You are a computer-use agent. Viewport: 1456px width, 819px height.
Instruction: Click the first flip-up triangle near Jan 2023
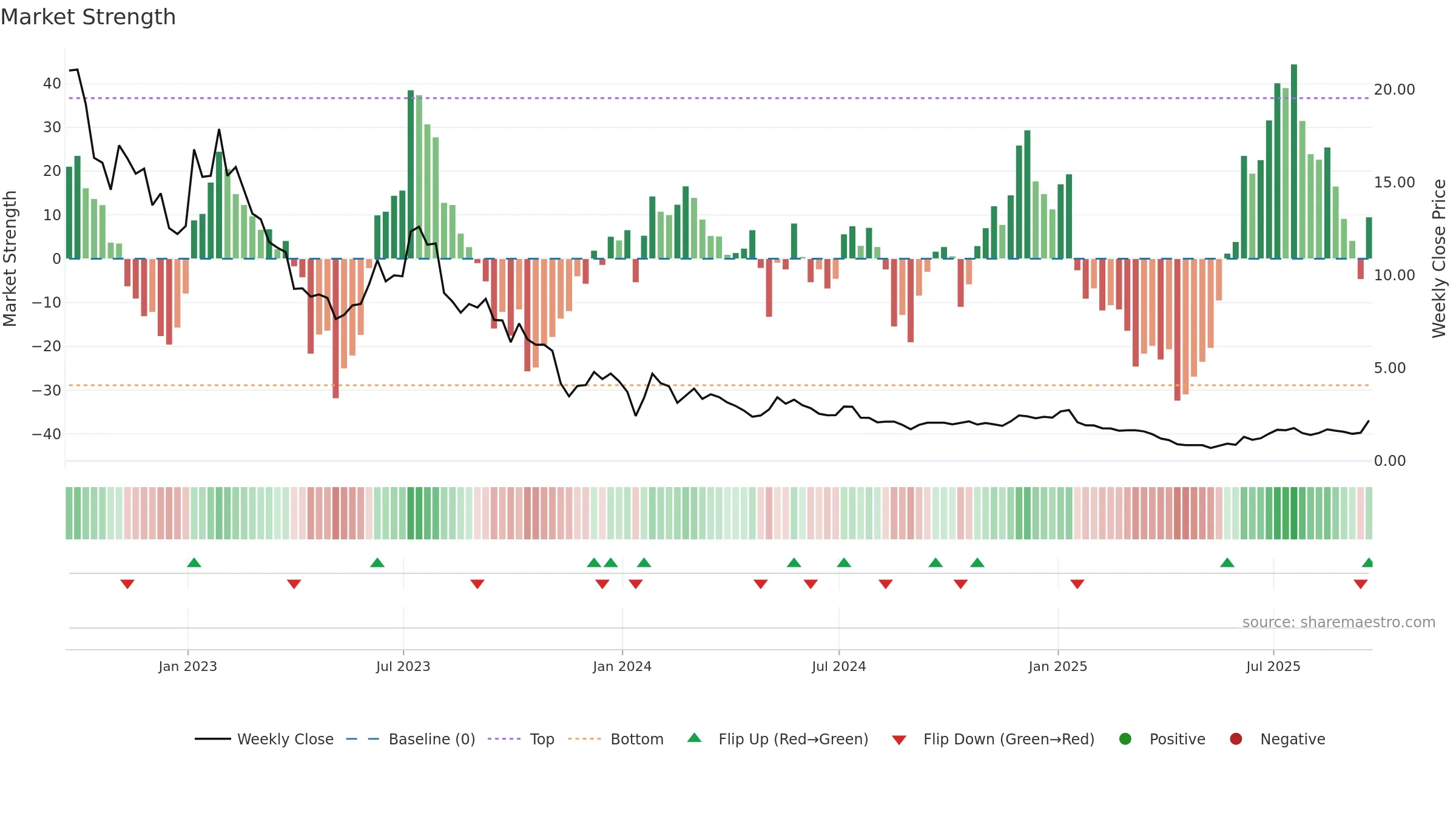194,562
